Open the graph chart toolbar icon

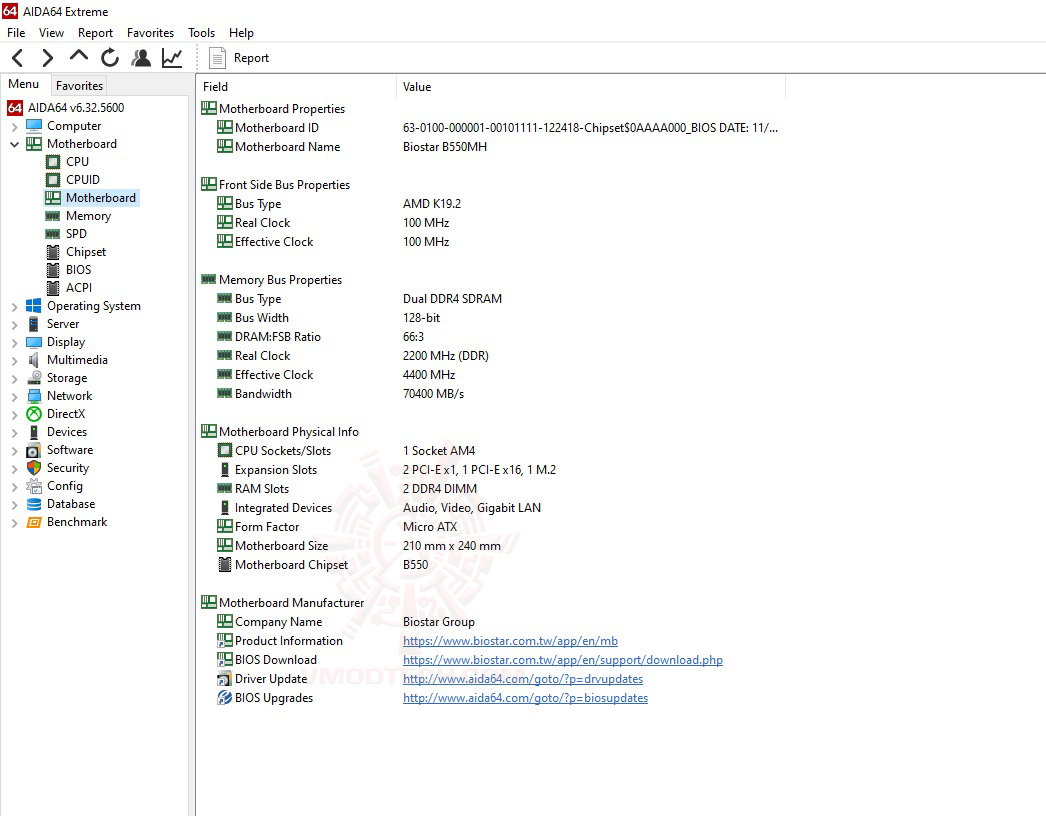pos(172,58)
